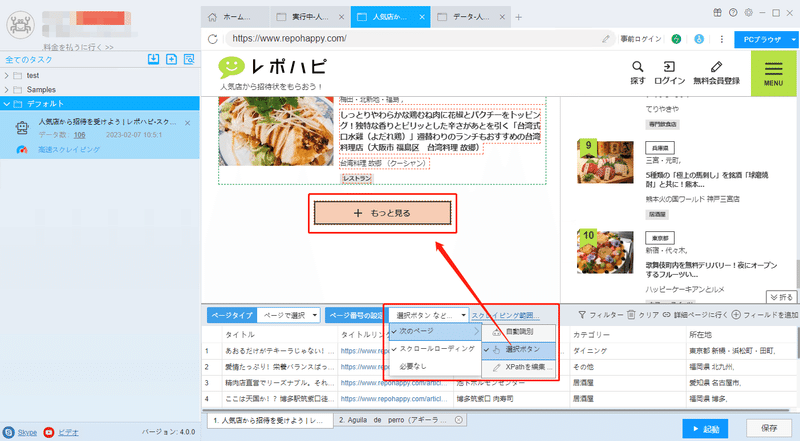Click the 保存 save button
Image resolution: width=800 pixels, height=441 pixels.
pyautogui.click(x=769, y=428)
